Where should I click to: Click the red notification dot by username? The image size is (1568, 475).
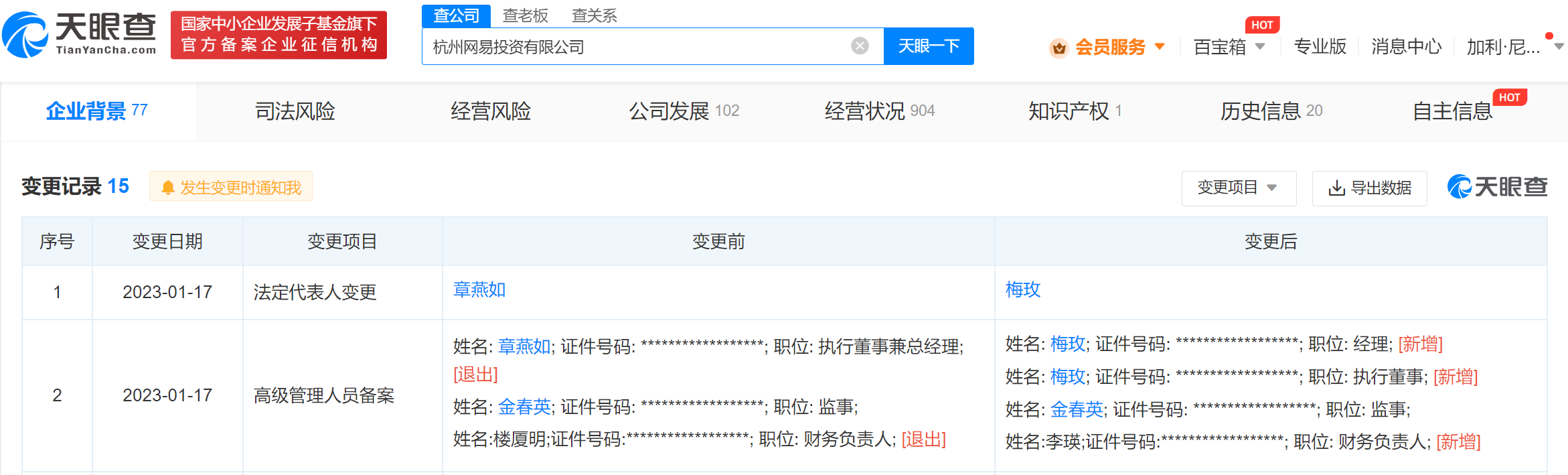1549,36
